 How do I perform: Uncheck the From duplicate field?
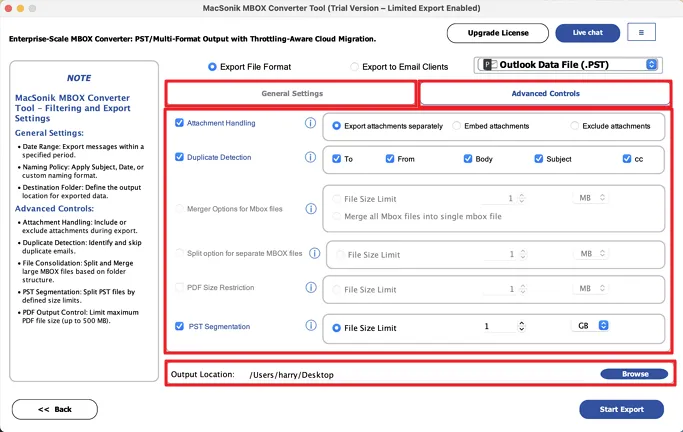[x=390, y=159]
